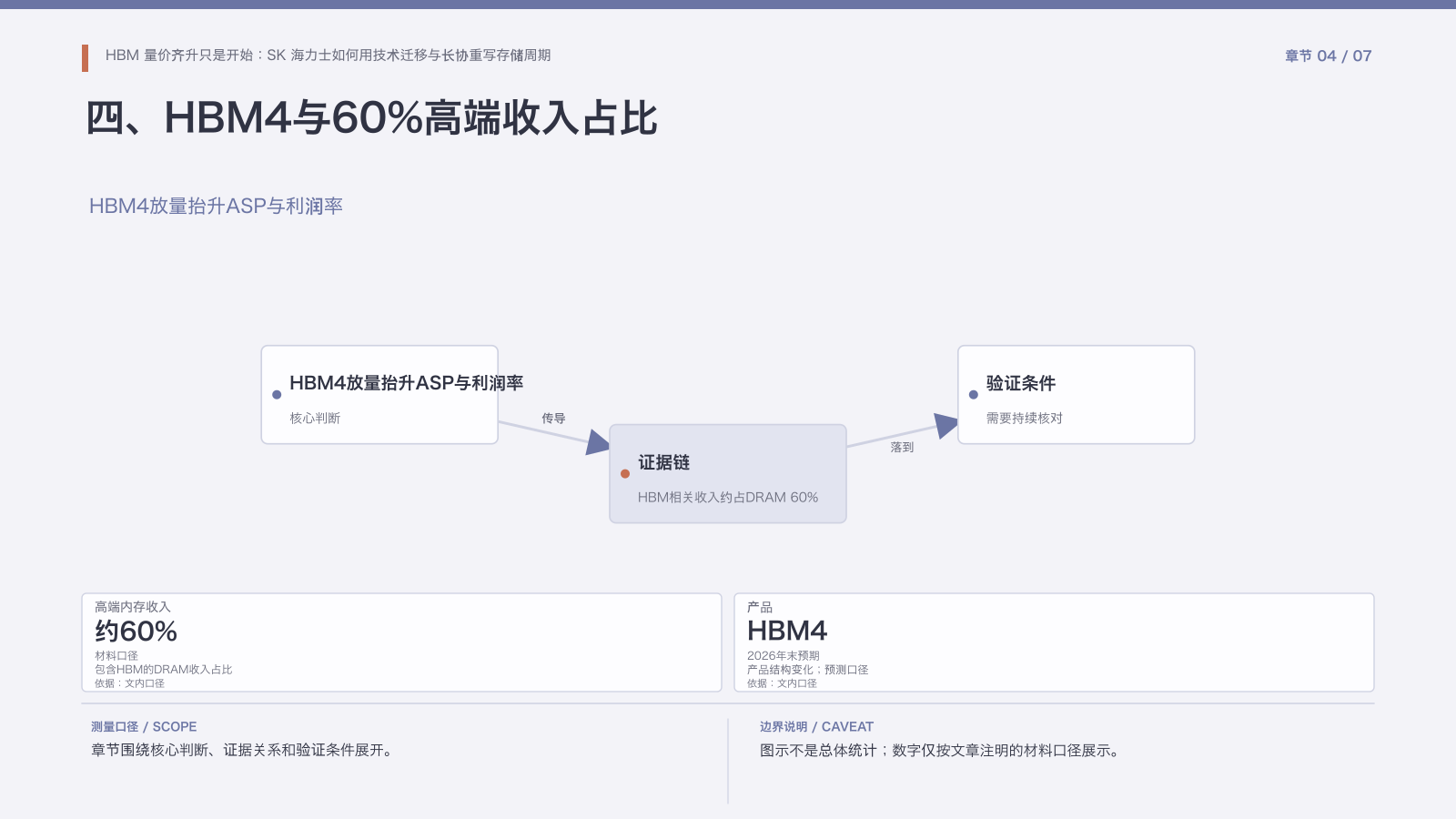Viewport: 1456px width, 819px height.
Task: Click the "落到" arrow label
Action: [x=902, y=448]
